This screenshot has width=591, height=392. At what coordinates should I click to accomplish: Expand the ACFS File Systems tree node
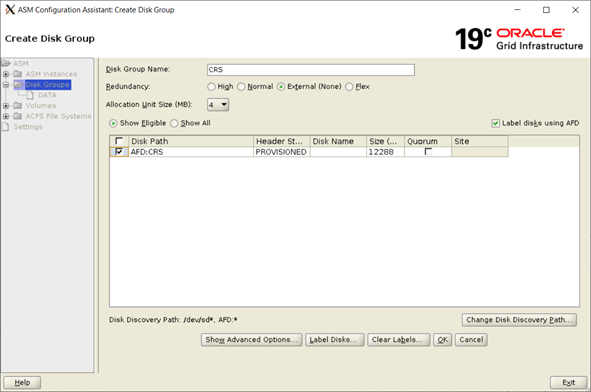(x=6, y=116)
